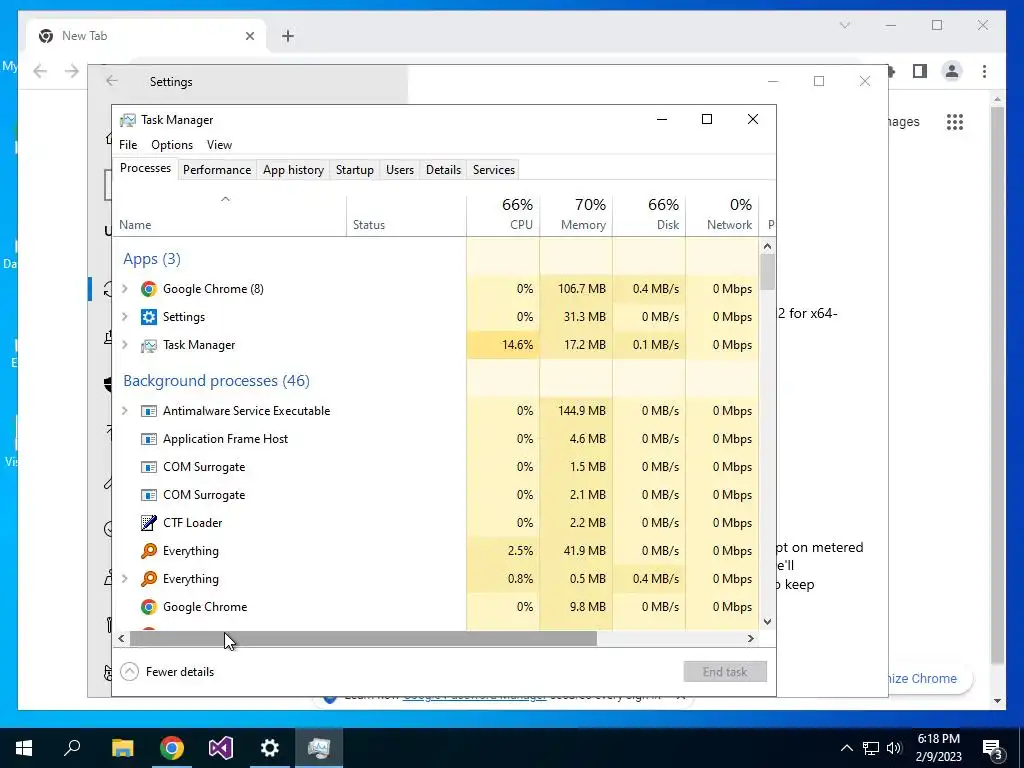This screenshot has height=768, width=1024.
Task: Click the clock showing 6:18 PM
Action: pos(938,739)
